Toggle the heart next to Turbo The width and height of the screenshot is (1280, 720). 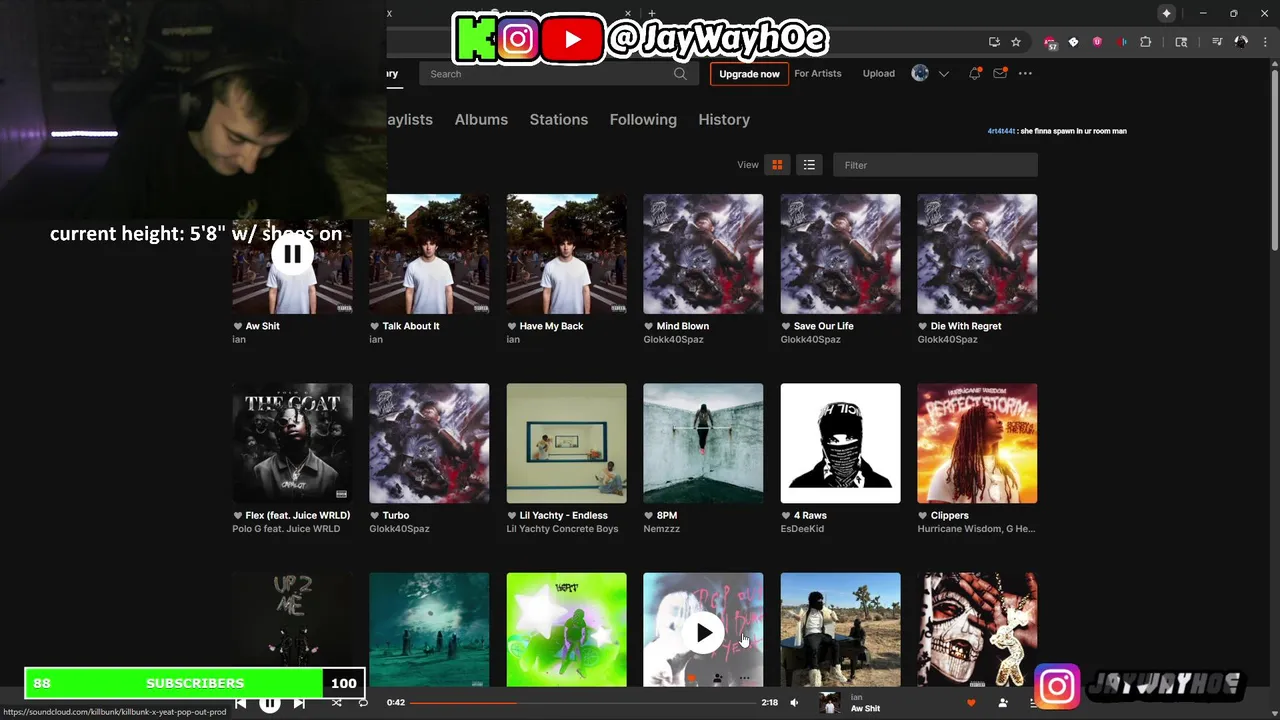tap(374, 515)
